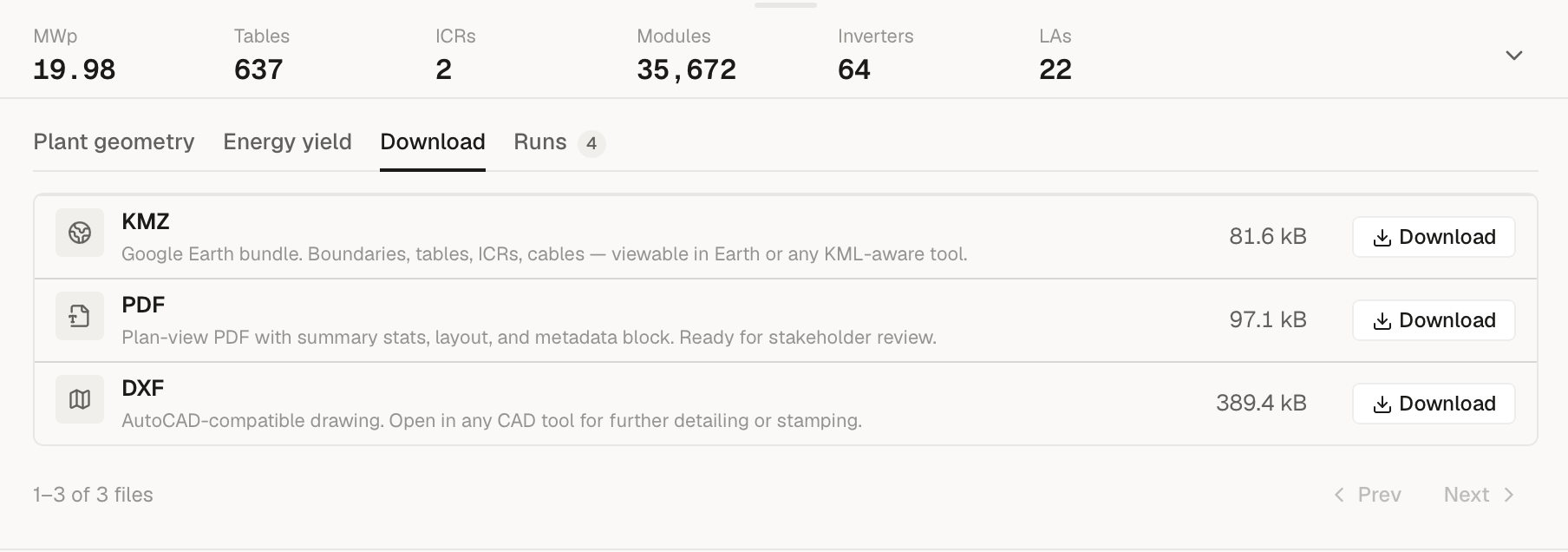This screenshot has height=552, width=1568.
Task: Download the PDF file
Action: coord(1434,320)
